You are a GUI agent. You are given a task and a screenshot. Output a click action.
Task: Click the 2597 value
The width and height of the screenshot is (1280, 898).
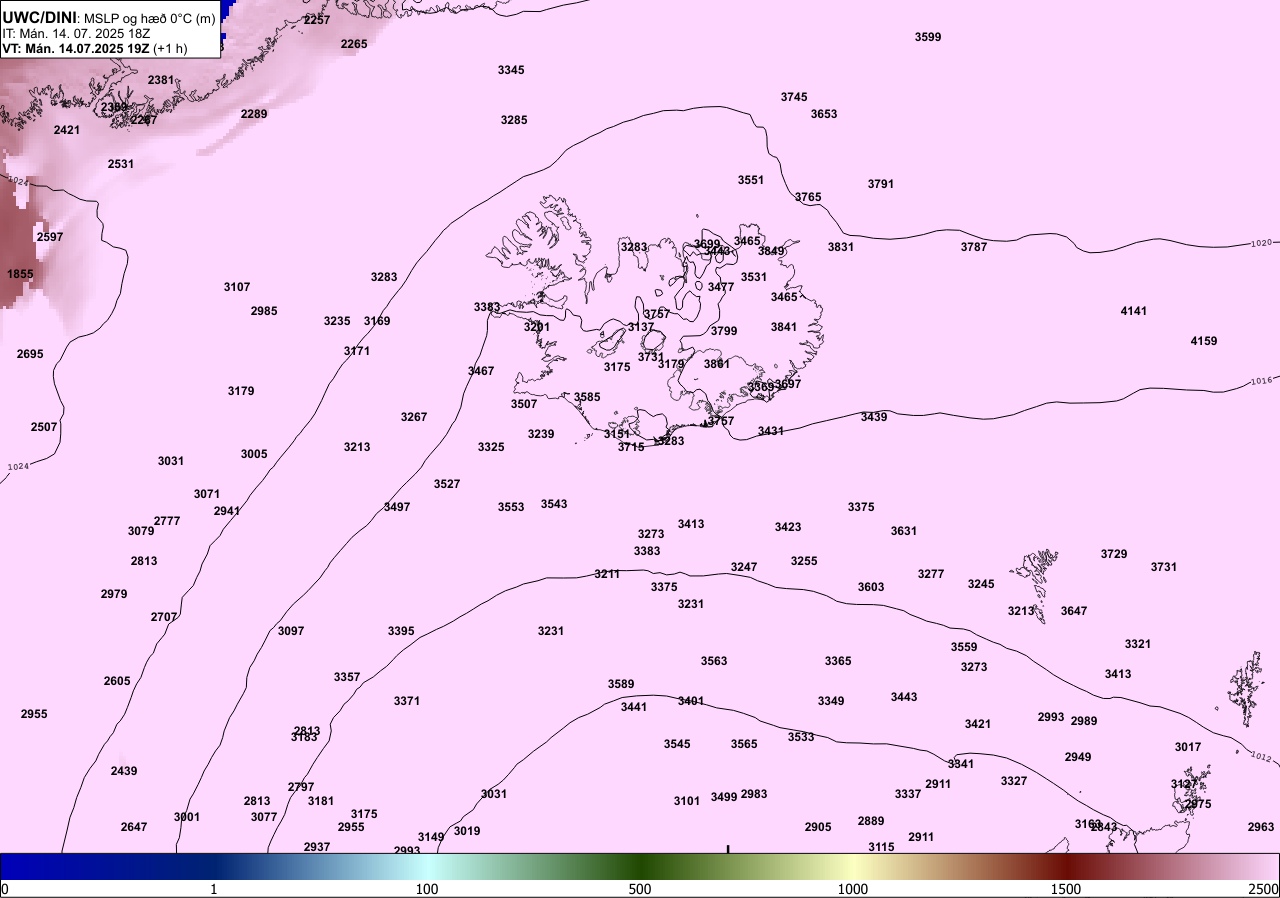[50, 237]
